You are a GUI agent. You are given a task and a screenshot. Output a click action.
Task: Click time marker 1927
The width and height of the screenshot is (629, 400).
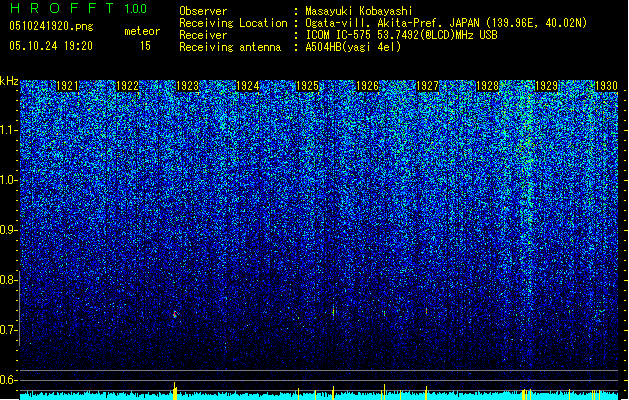coord(428,86)
